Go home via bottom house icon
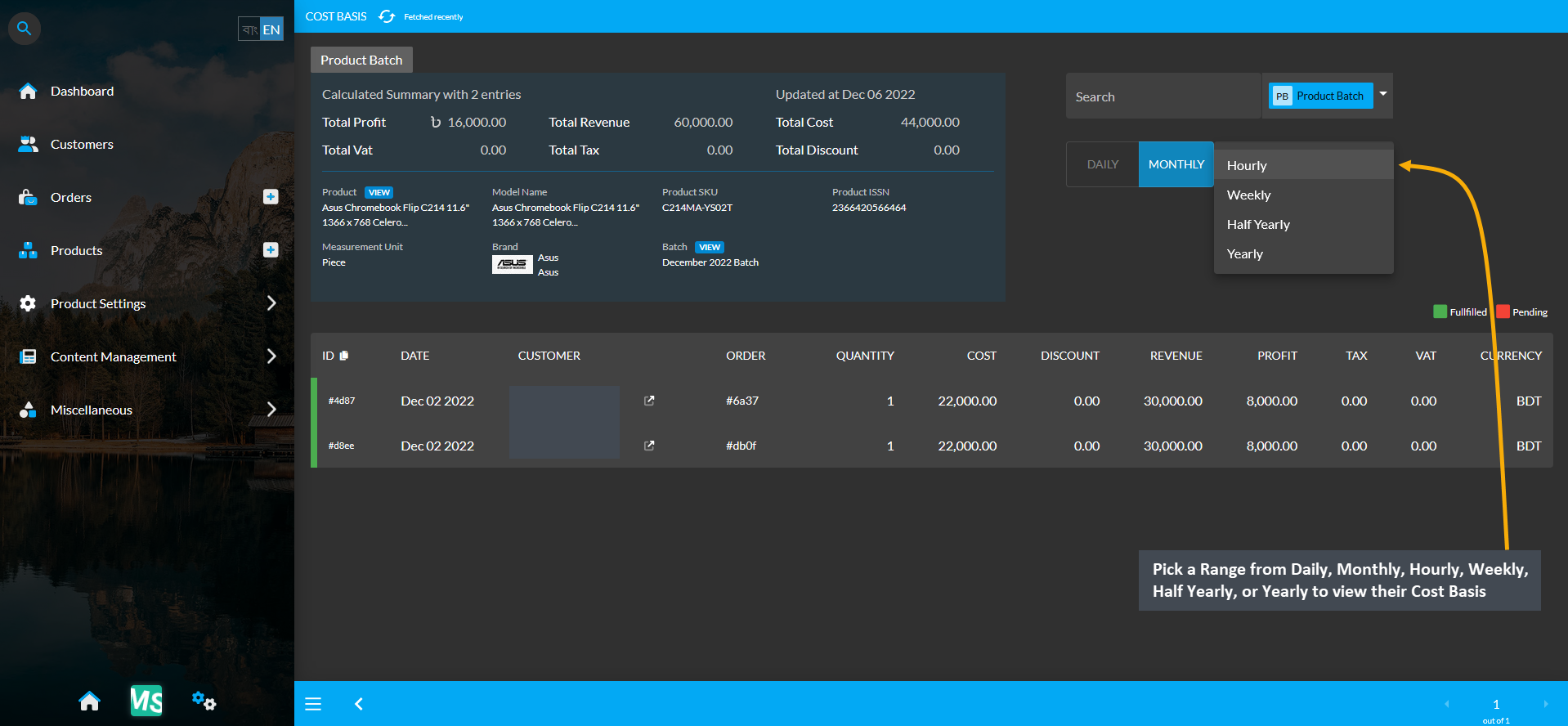The image size is (1568, 726). (x=90, y=701)
